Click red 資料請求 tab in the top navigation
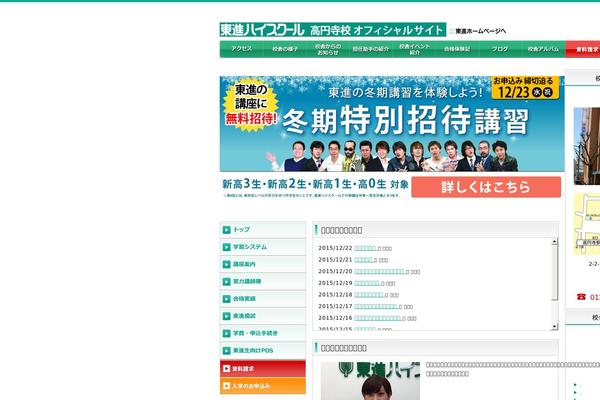Image resolution: width=600 pixels, height=400 pixels. pyautogui.click(x=583, y=49)
